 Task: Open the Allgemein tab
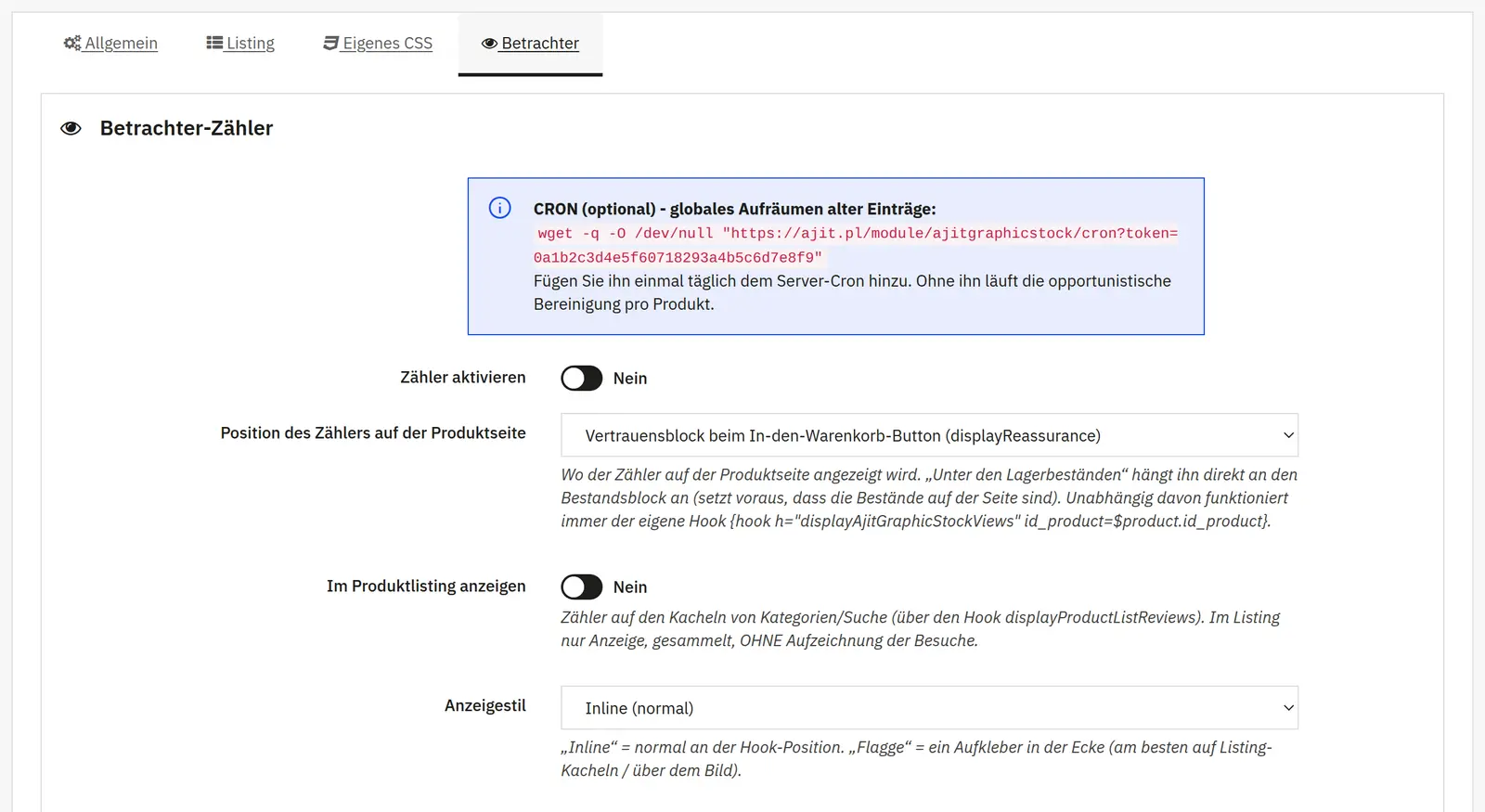pos(110,43)
